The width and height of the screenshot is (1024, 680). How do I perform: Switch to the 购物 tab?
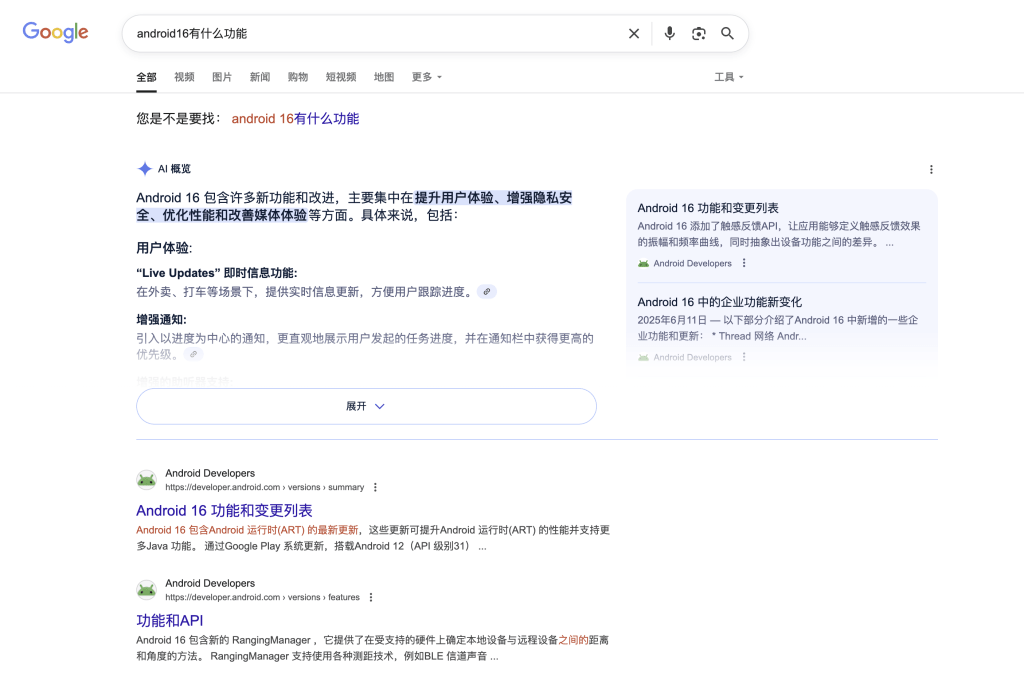298,77
